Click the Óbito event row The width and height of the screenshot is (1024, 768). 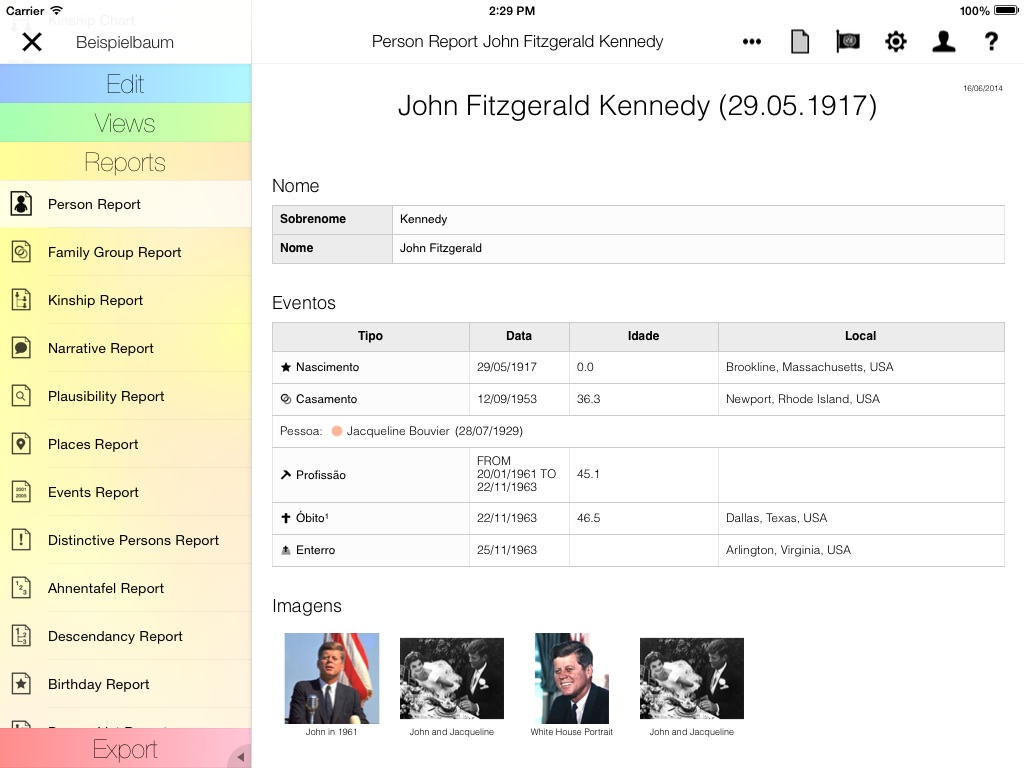(x=638, y=518)
